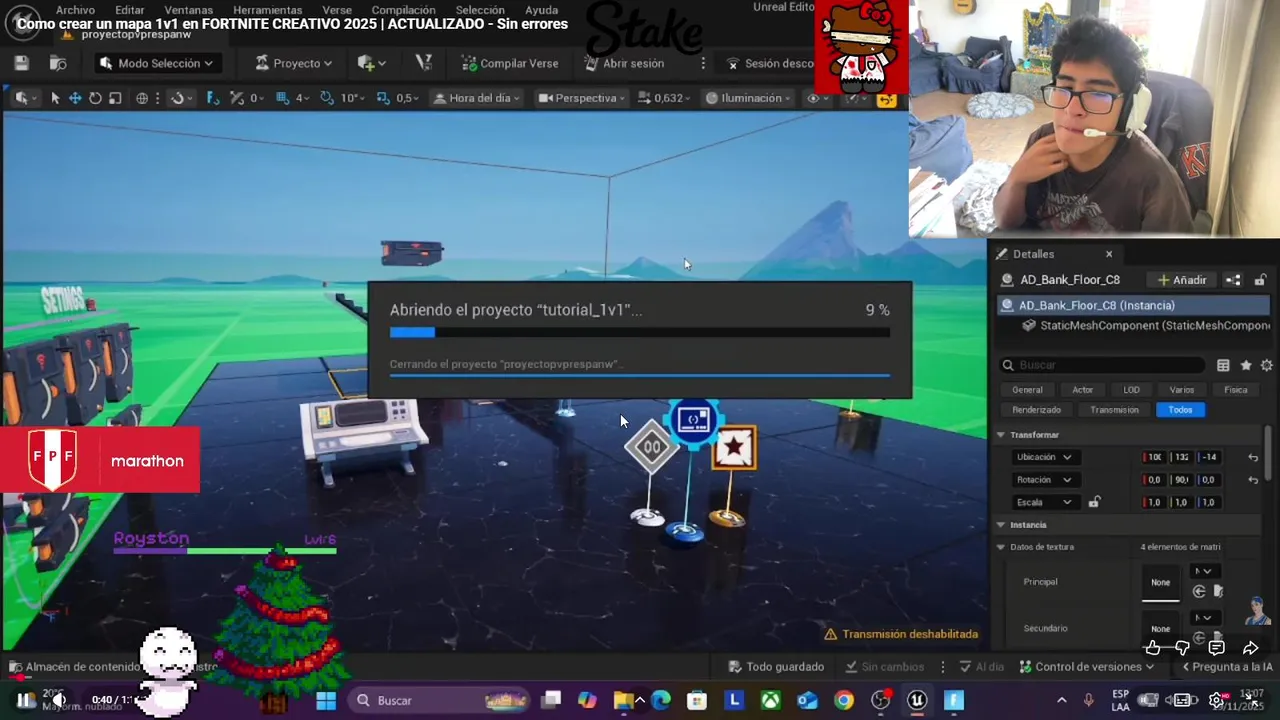Open the Ventanas menu
The height and width of the screenshot is (720, 1280).
pyautogui.click(x=188, y=10)
